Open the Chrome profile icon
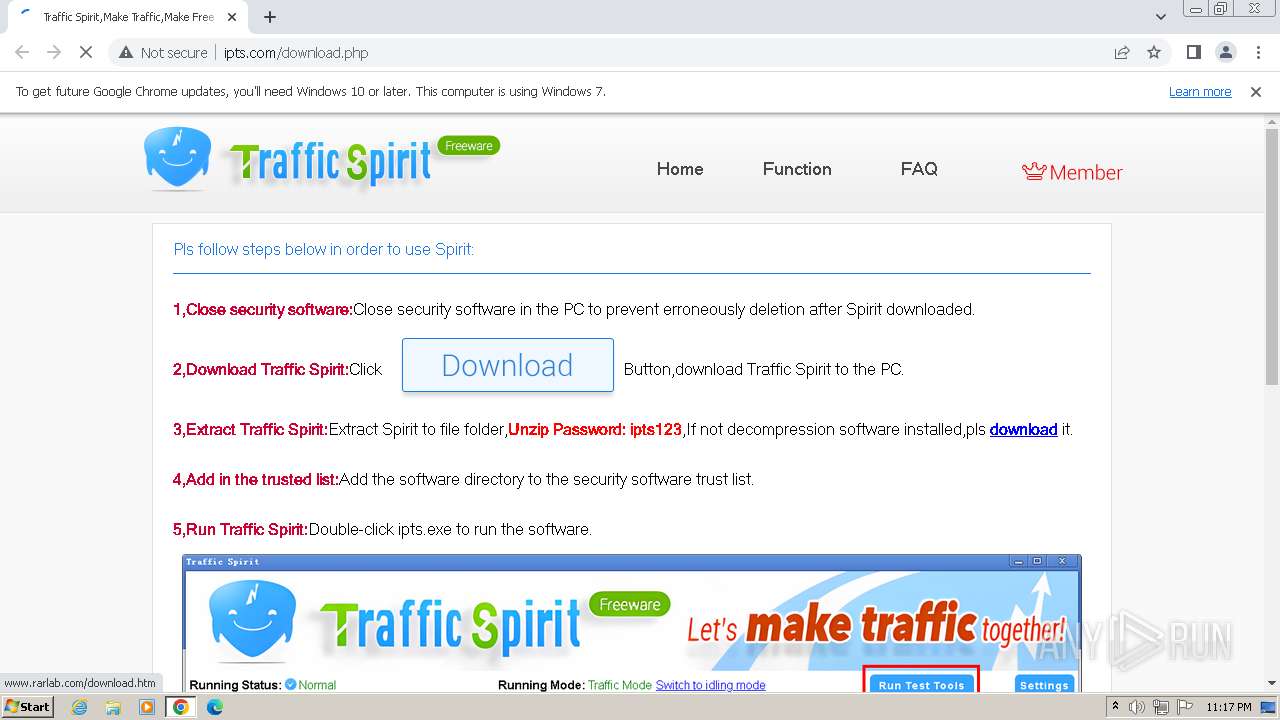 coord(1226,52)
